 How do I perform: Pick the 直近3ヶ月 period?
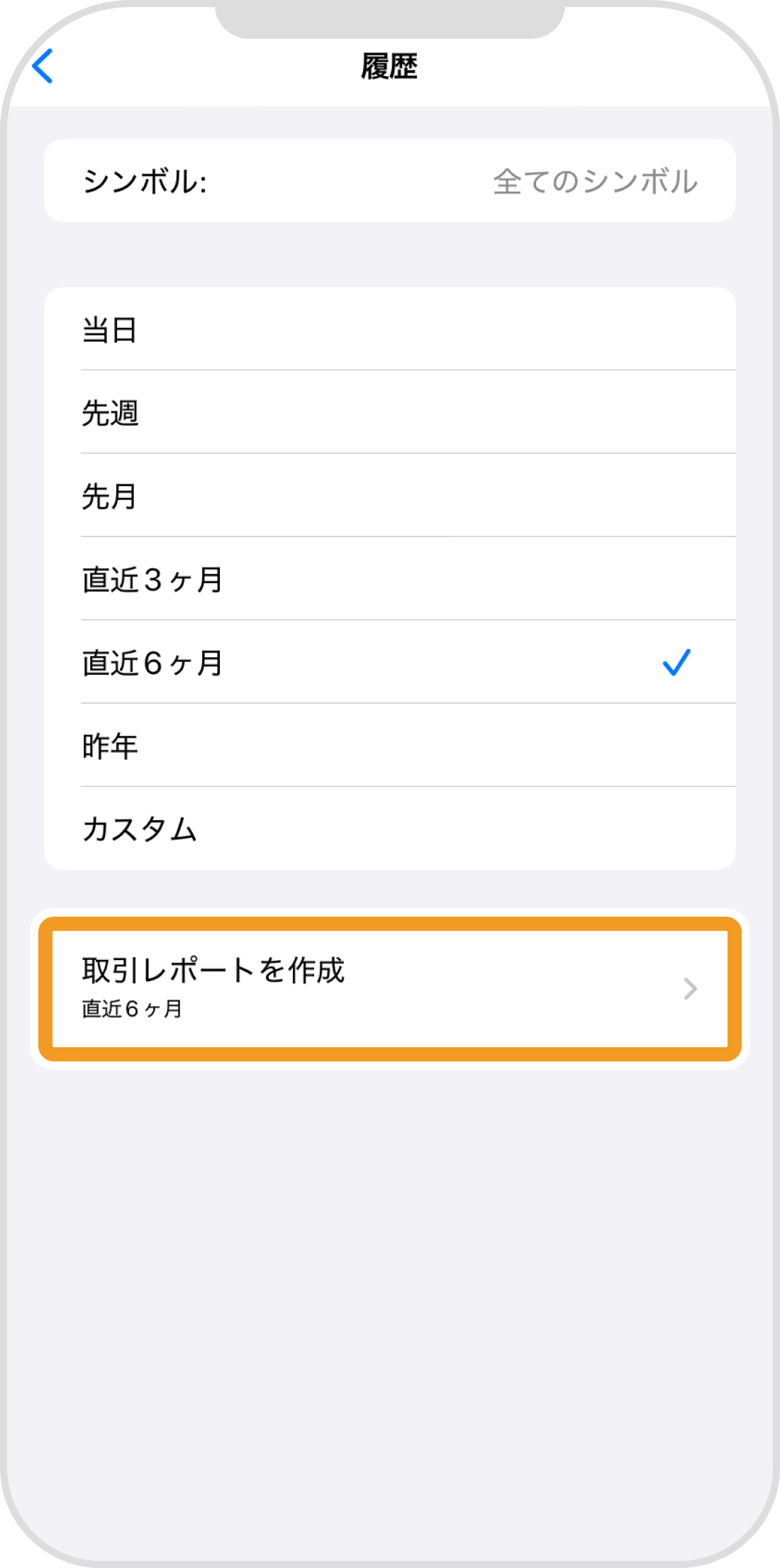152,580
